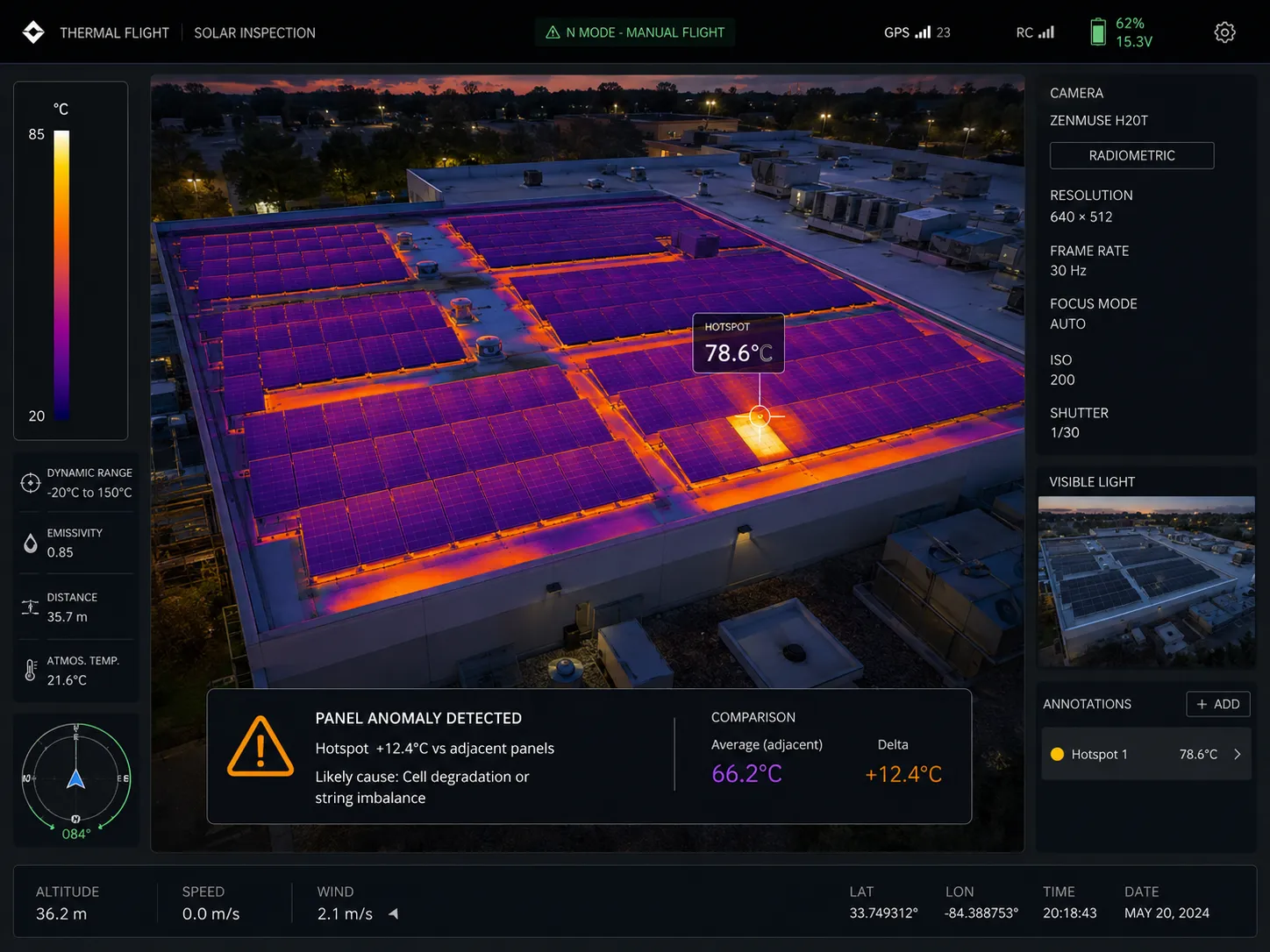This screenshot has height=952, width=1270.
Task: Click the compass heading arrow
Action: pos(76,778)
